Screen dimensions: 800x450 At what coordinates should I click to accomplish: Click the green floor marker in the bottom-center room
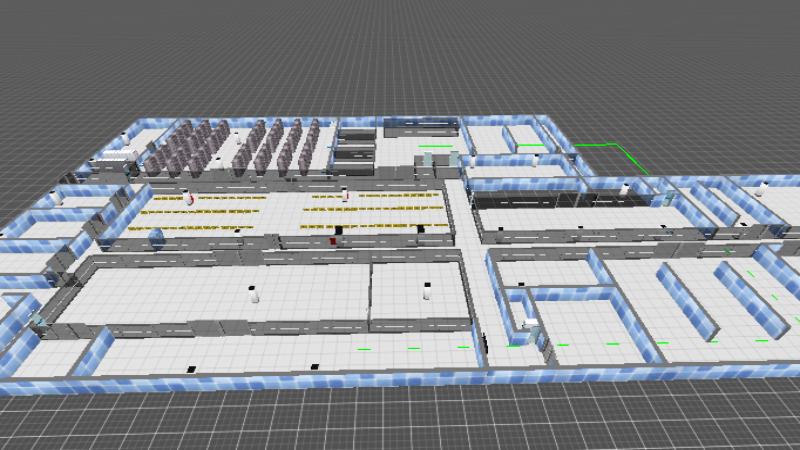coord(364,349)
